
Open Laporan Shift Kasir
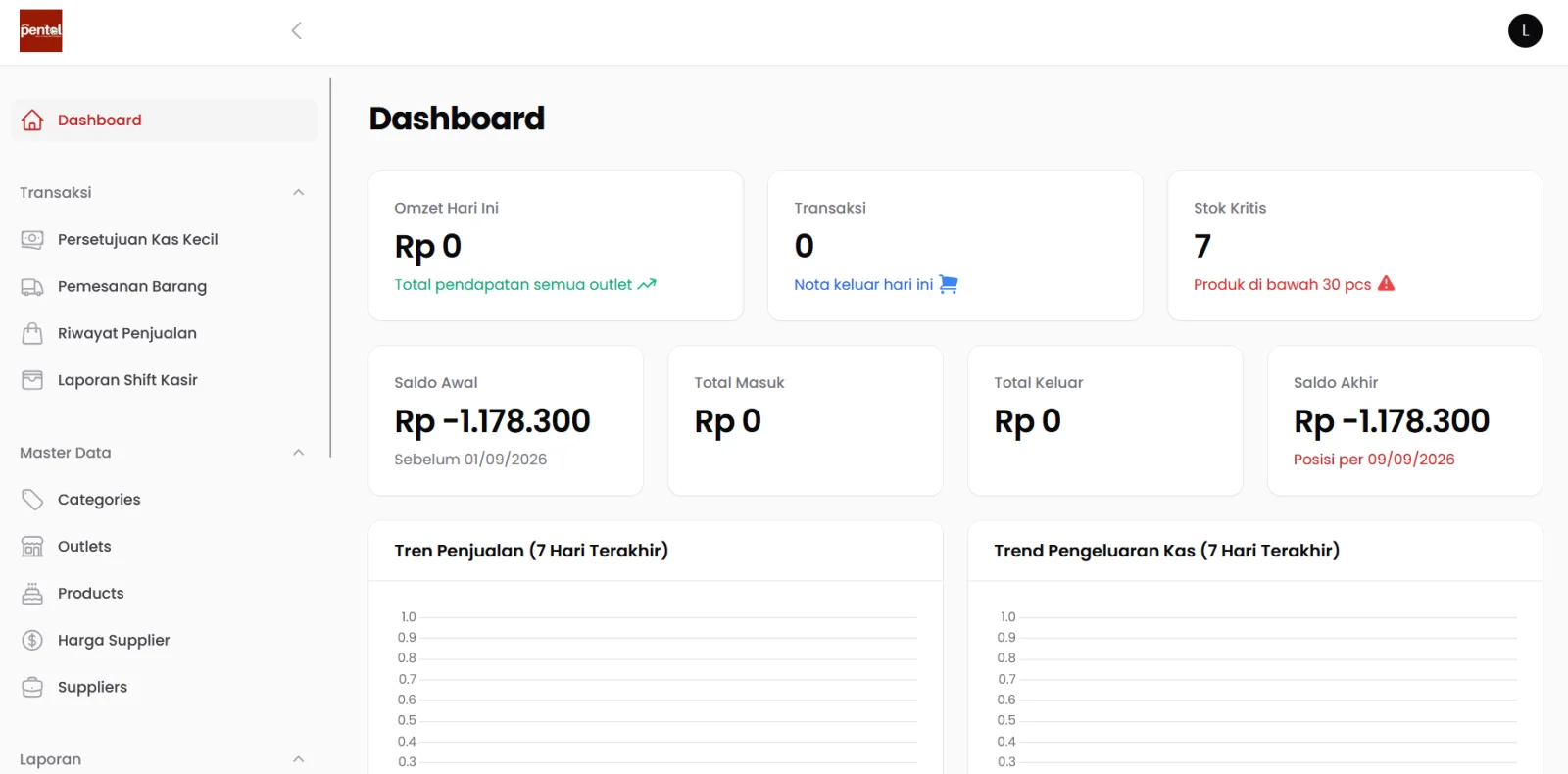click(165, 380)
